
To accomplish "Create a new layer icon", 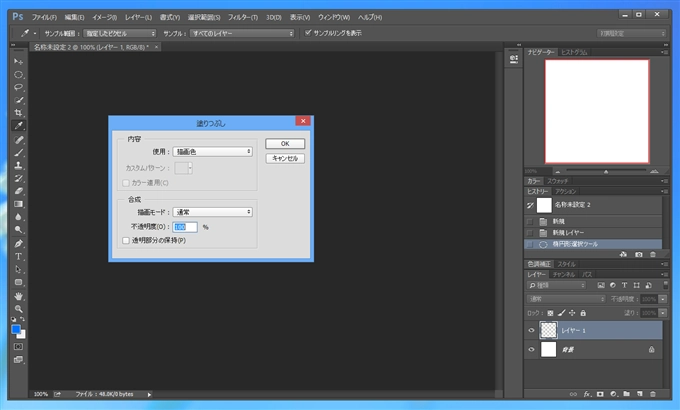I will pos(640,394).
